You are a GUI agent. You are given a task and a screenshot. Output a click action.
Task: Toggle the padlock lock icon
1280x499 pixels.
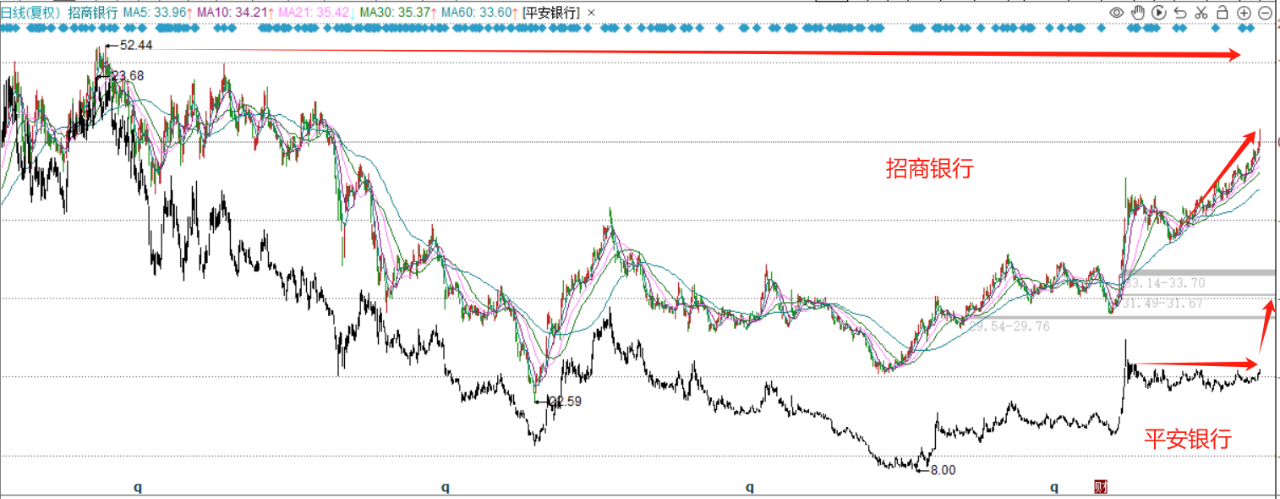click(x=1222, y=13)
